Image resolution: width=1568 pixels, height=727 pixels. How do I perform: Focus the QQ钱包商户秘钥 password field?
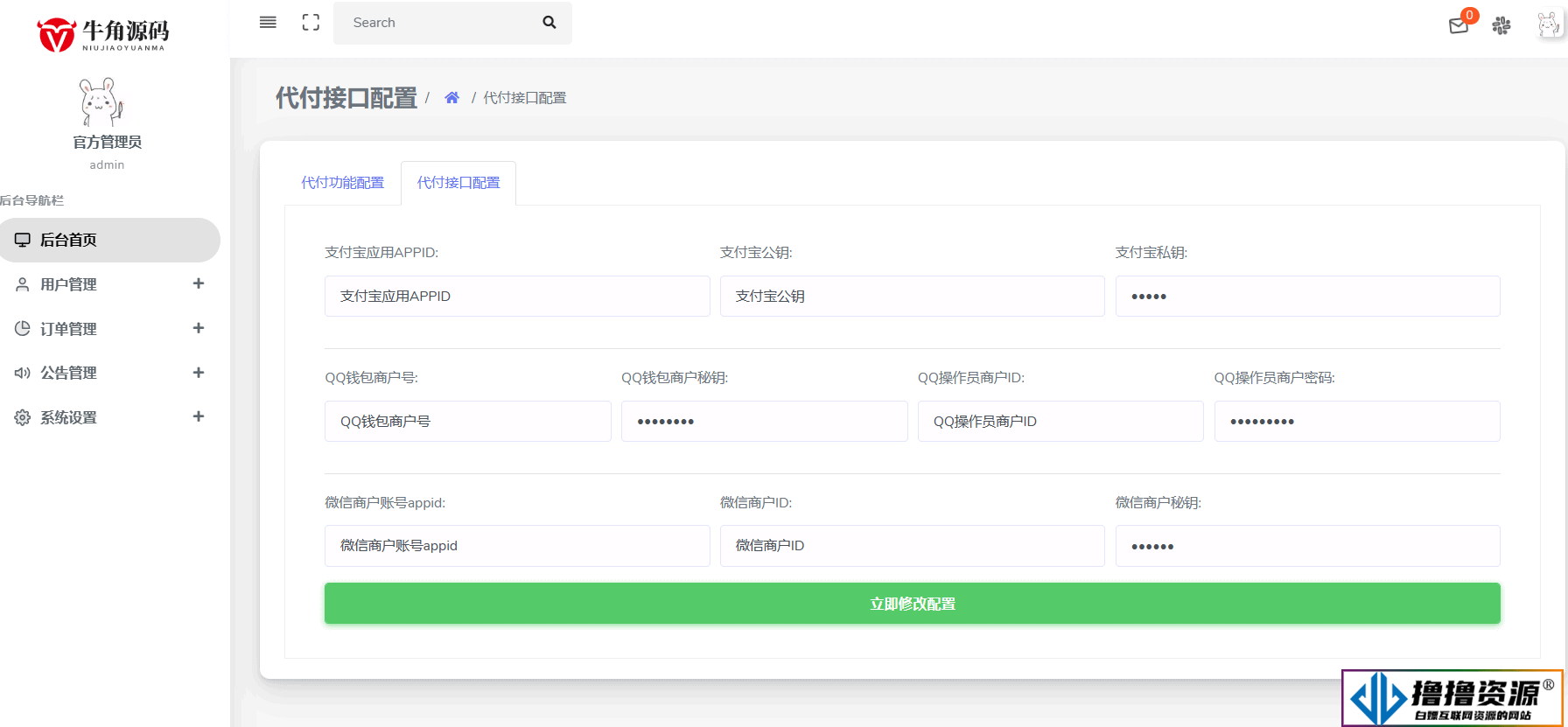pos(764,422)
